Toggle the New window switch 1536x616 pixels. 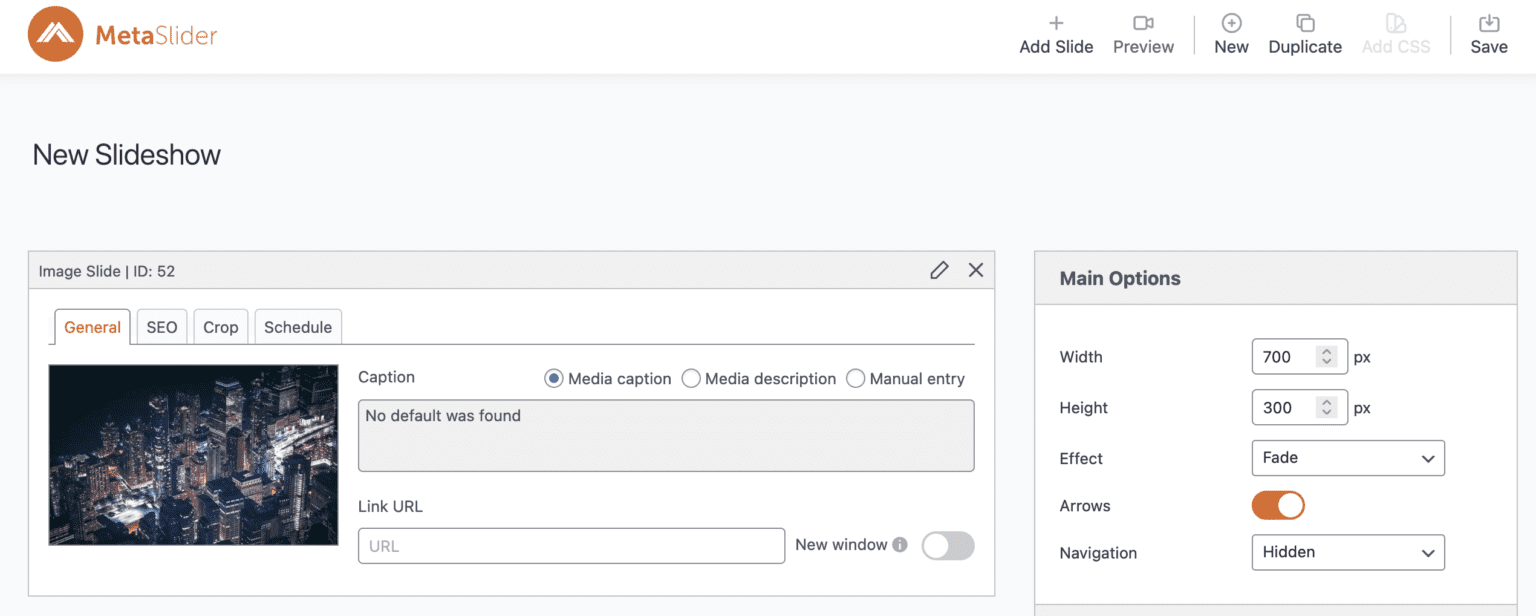[947, 545]
